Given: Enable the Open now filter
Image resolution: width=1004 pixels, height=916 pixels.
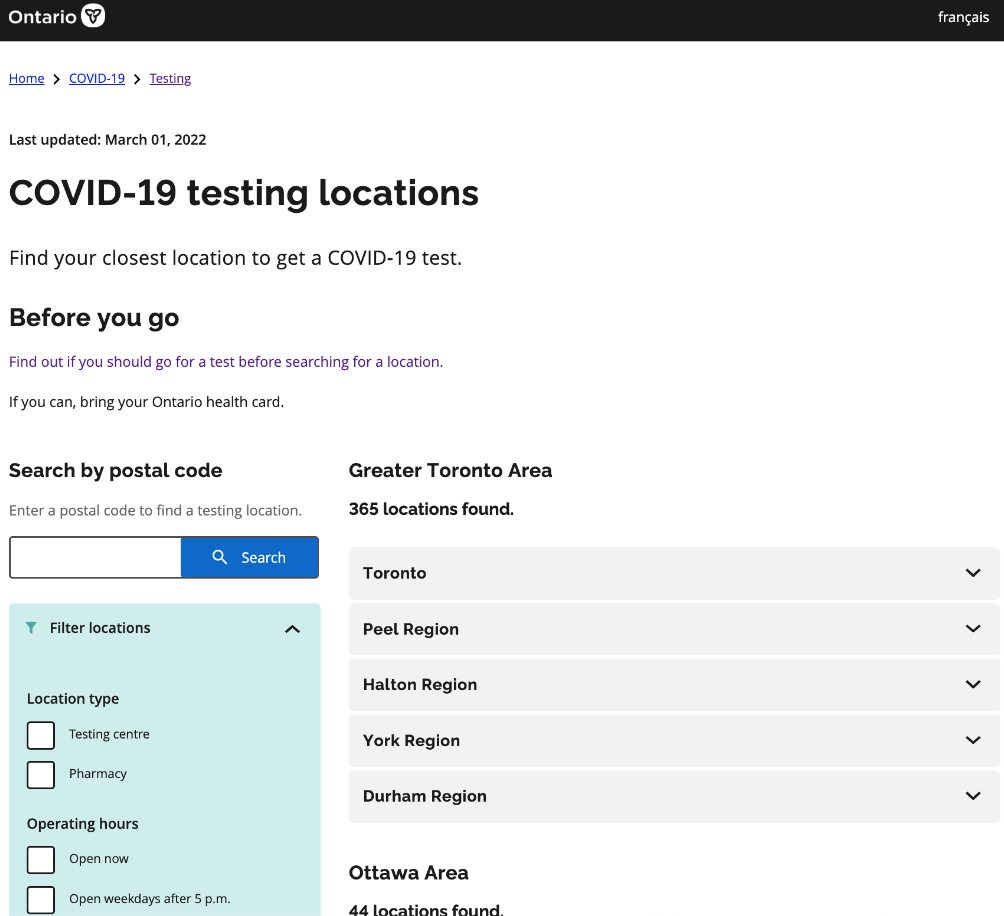Looking at the screenshot, I should [41, 860].
